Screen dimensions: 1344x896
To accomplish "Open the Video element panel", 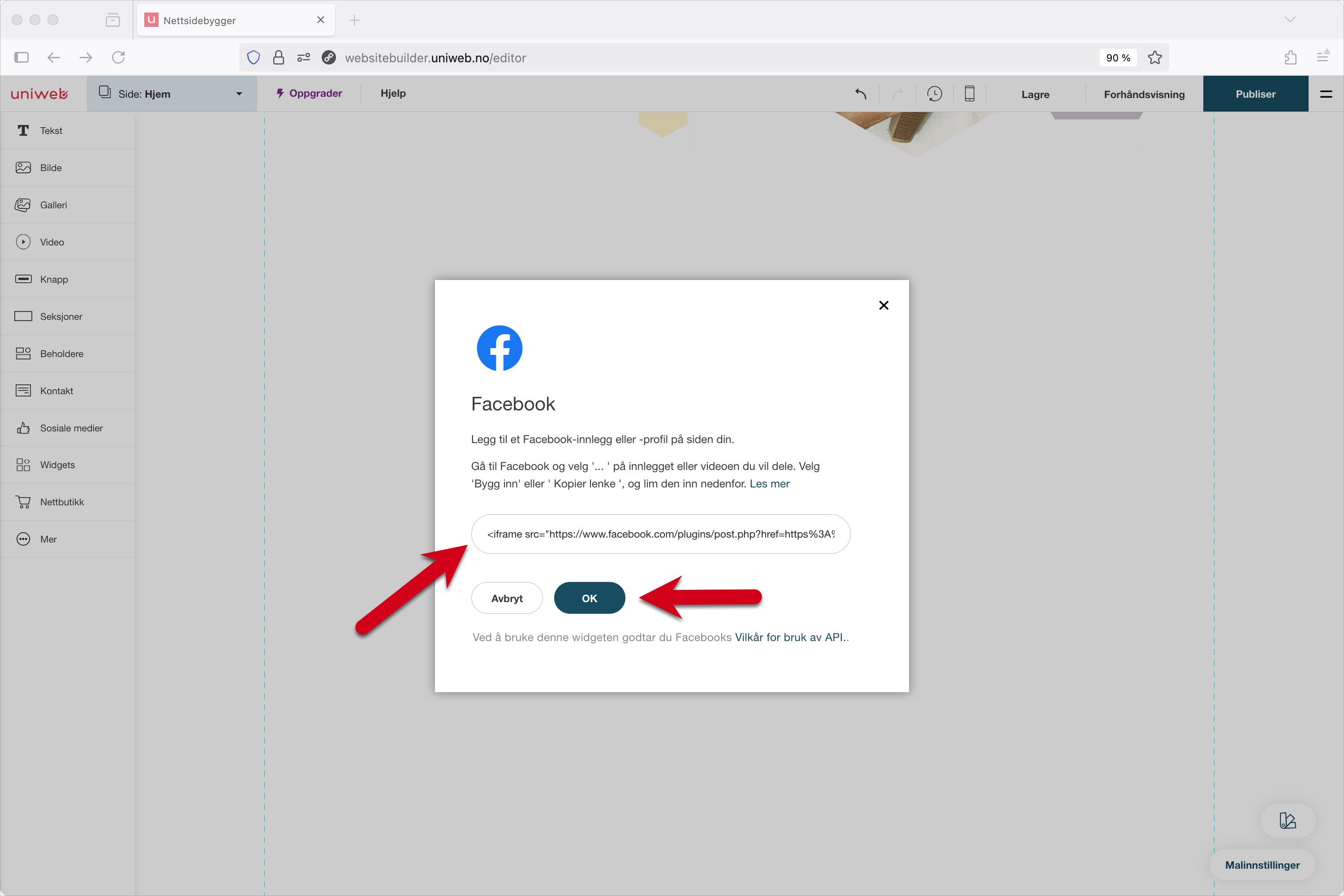I will 68,242.
